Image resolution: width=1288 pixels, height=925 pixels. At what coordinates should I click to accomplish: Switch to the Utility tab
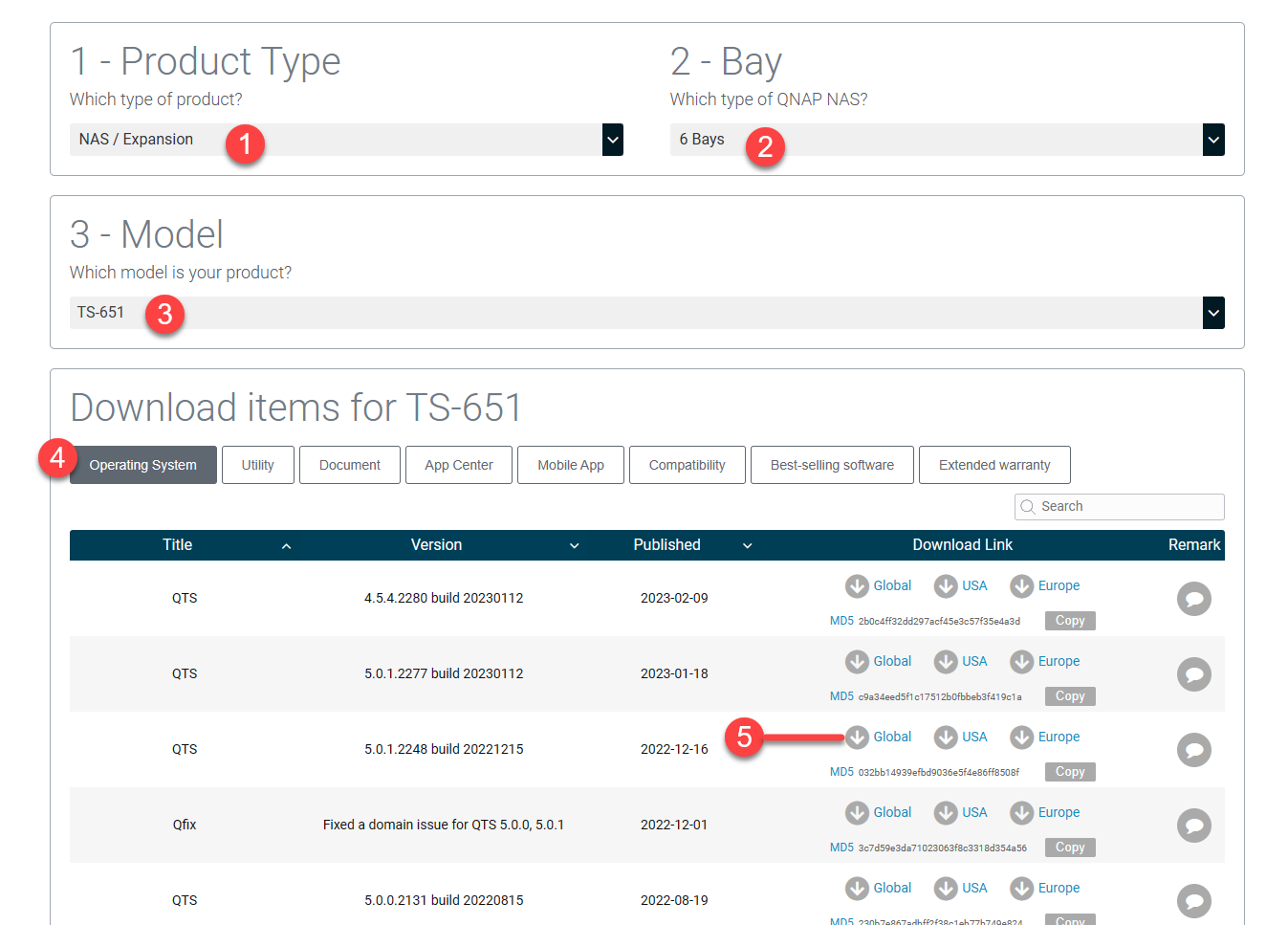(258, 465)
